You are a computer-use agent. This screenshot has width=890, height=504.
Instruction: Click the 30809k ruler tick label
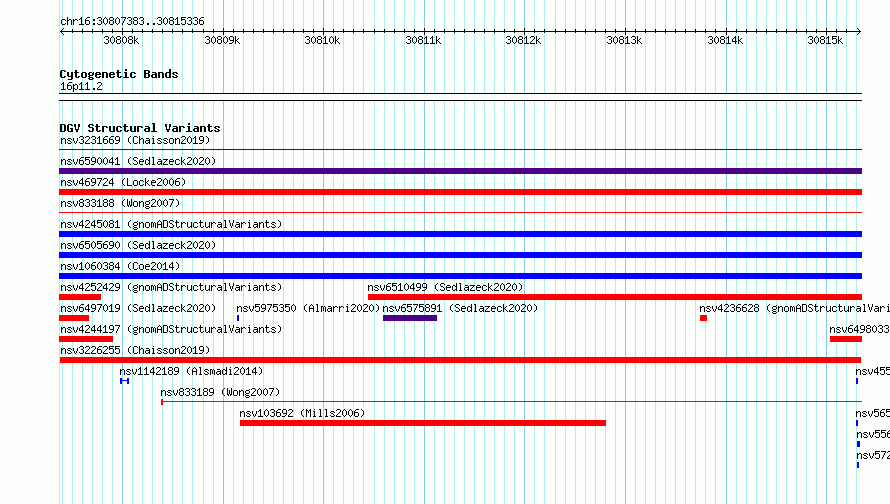pyautogui.click(x=222, y=40)
